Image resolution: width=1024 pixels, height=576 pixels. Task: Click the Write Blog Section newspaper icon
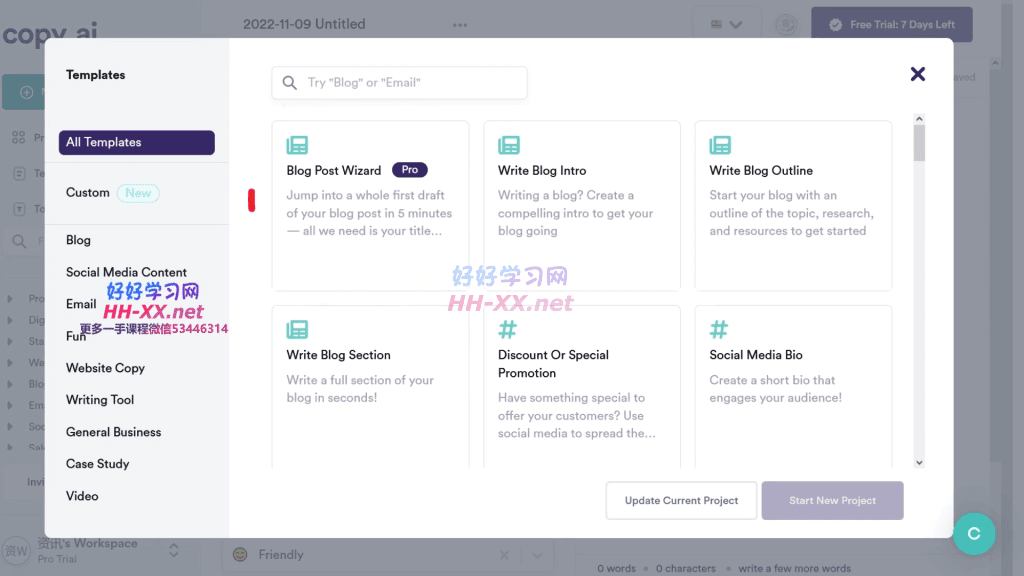point(297,329)
